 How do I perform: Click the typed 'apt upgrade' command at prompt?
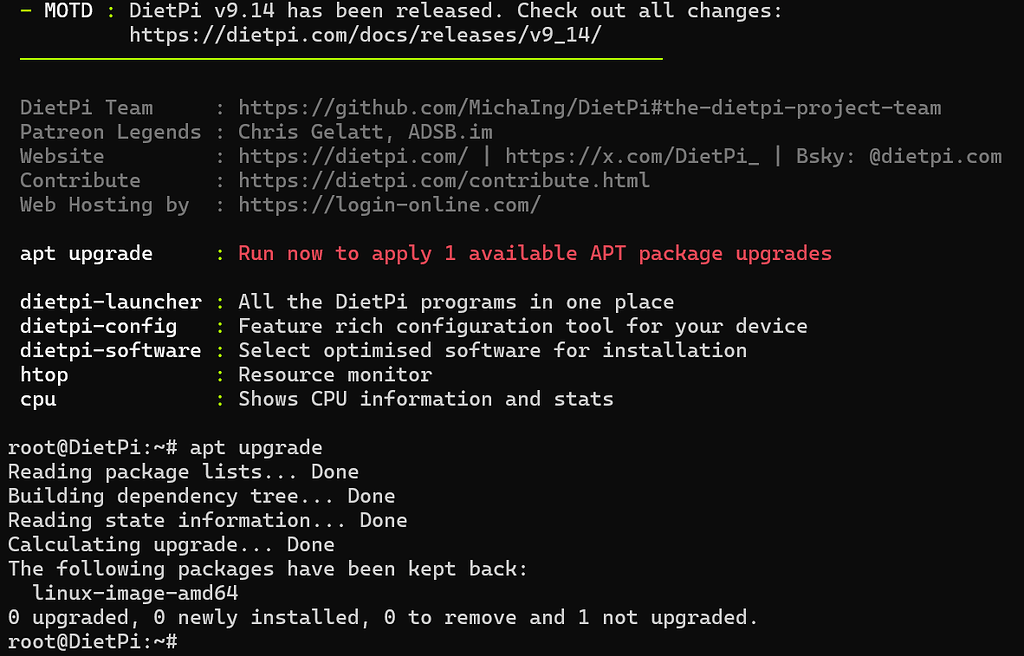pyautogui.click(x=256, y=447)
